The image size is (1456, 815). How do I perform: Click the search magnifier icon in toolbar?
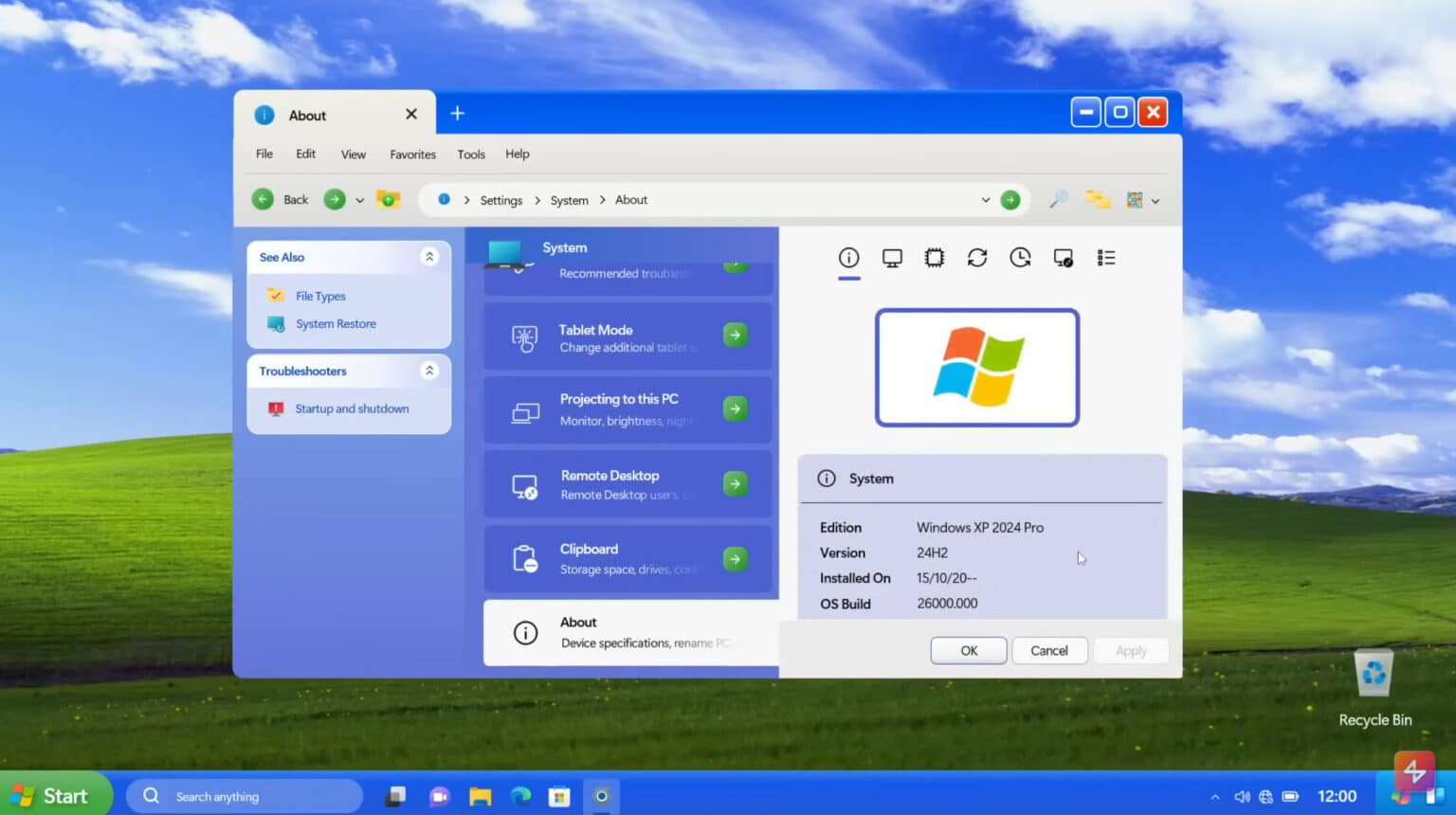click(x=1058, y=200)
